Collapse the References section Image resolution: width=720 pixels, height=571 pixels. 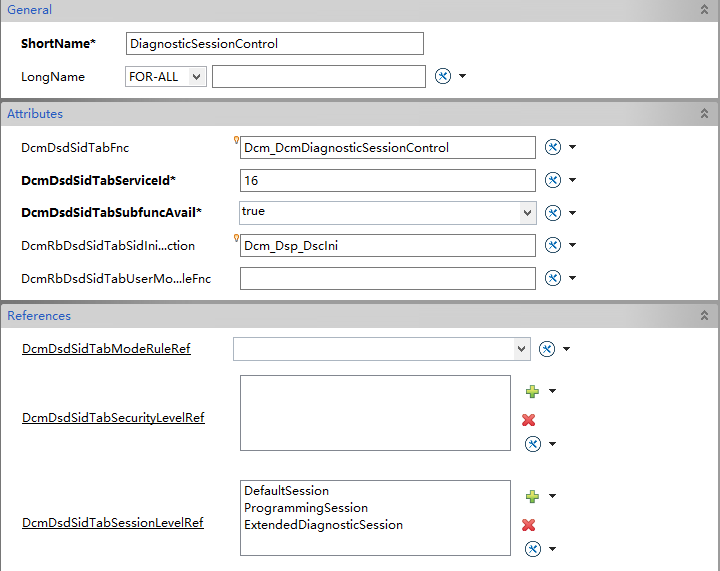pos(704,315)
